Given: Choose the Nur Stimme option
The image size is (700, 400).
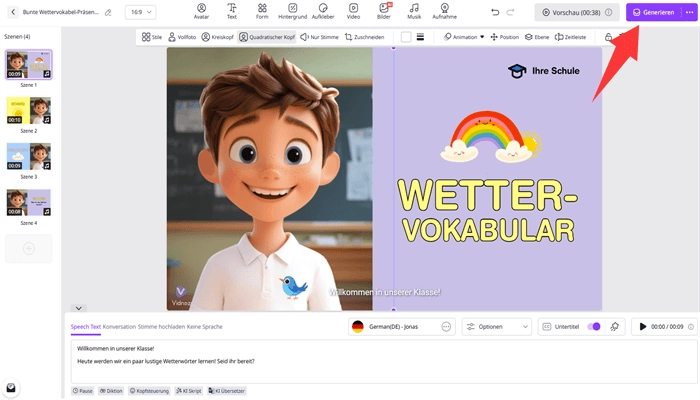Looking at the screenshot, I should click(319, 37).
